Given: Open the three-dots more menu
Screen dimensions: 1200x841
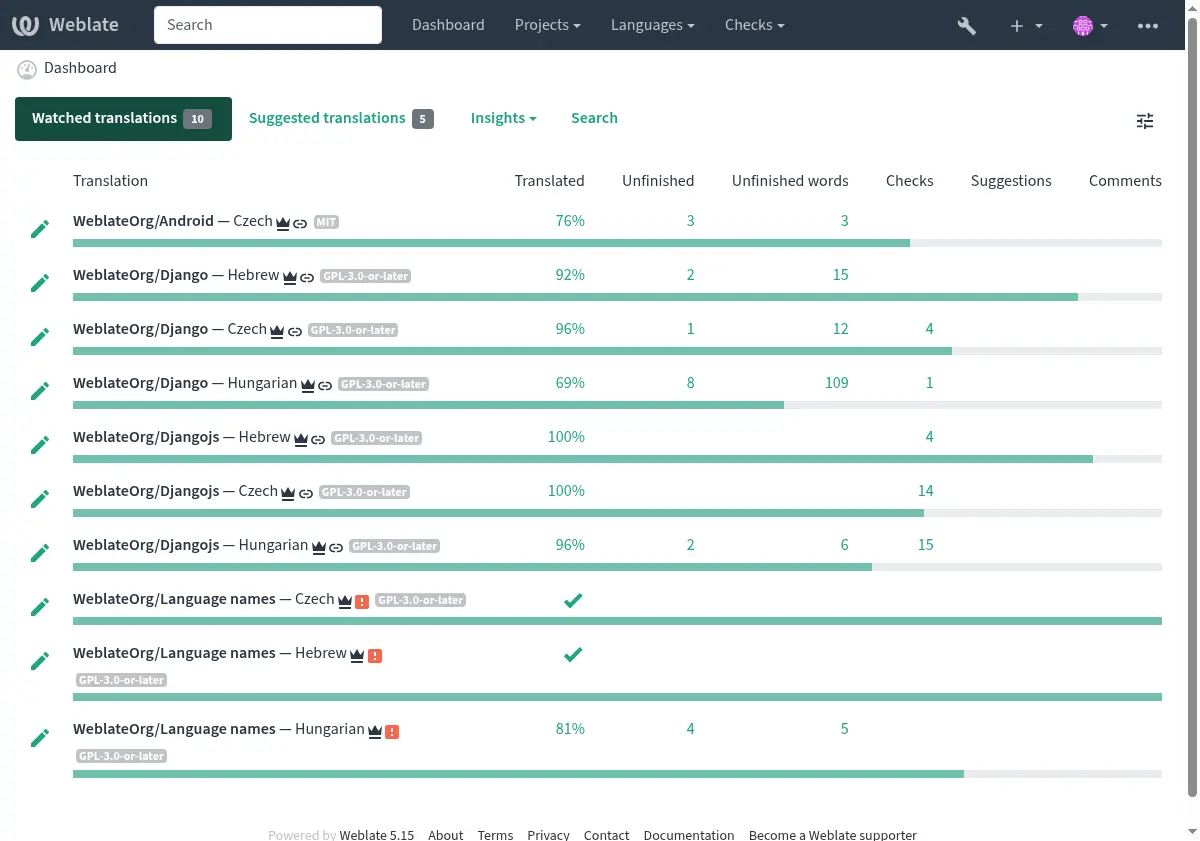Looking at the screenshot, I should coord(1148,26).
